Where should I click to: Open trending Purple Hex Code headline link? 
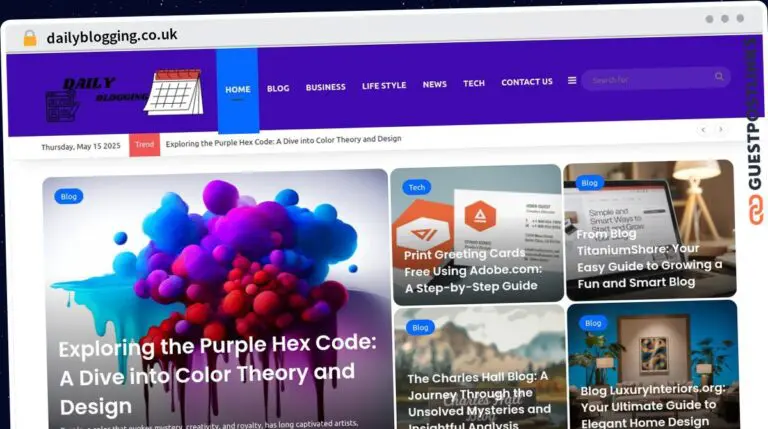[283, 141]
